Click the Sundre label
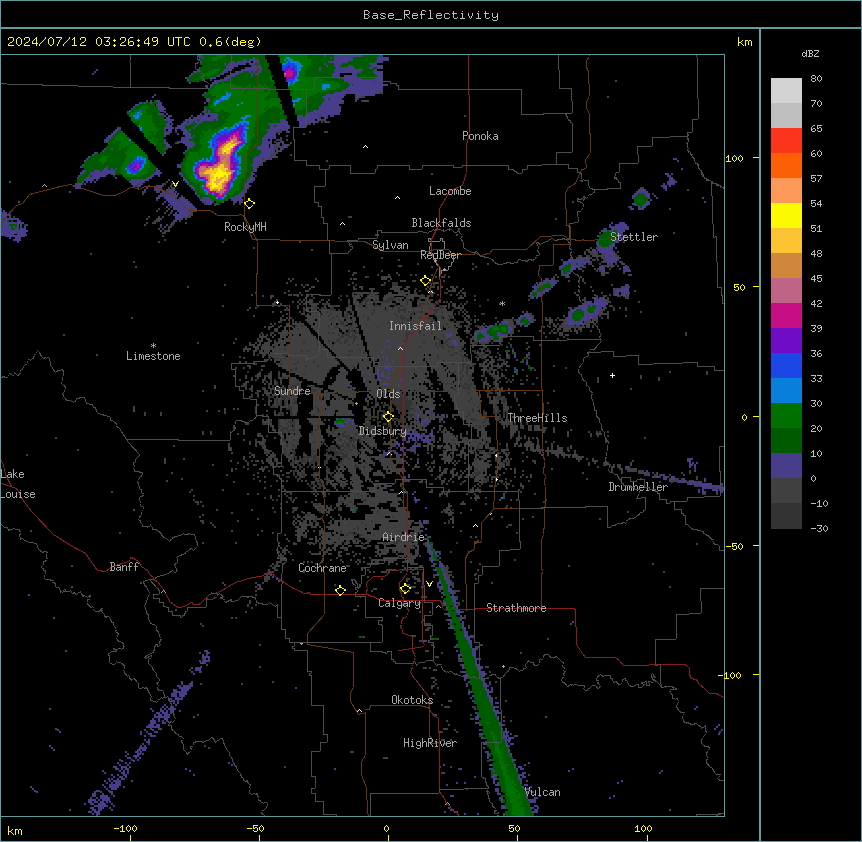The image size is (862, 842). coord(292,391)
